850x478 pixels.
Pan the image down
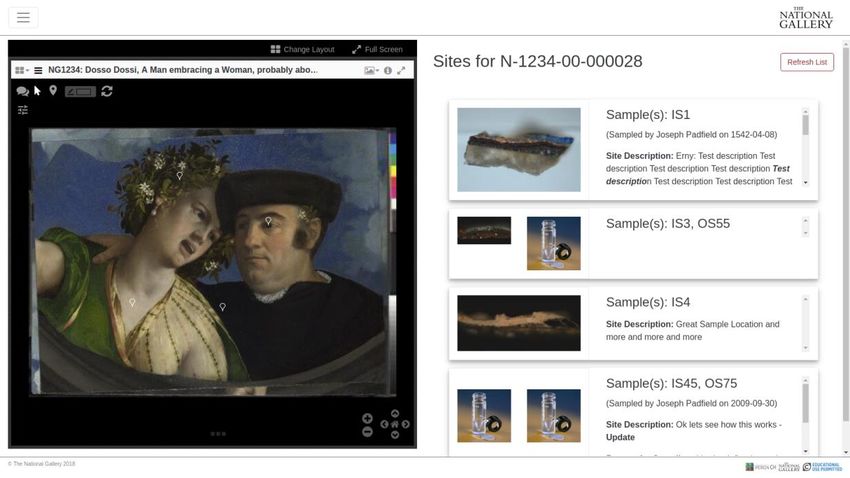click(395, 435)
